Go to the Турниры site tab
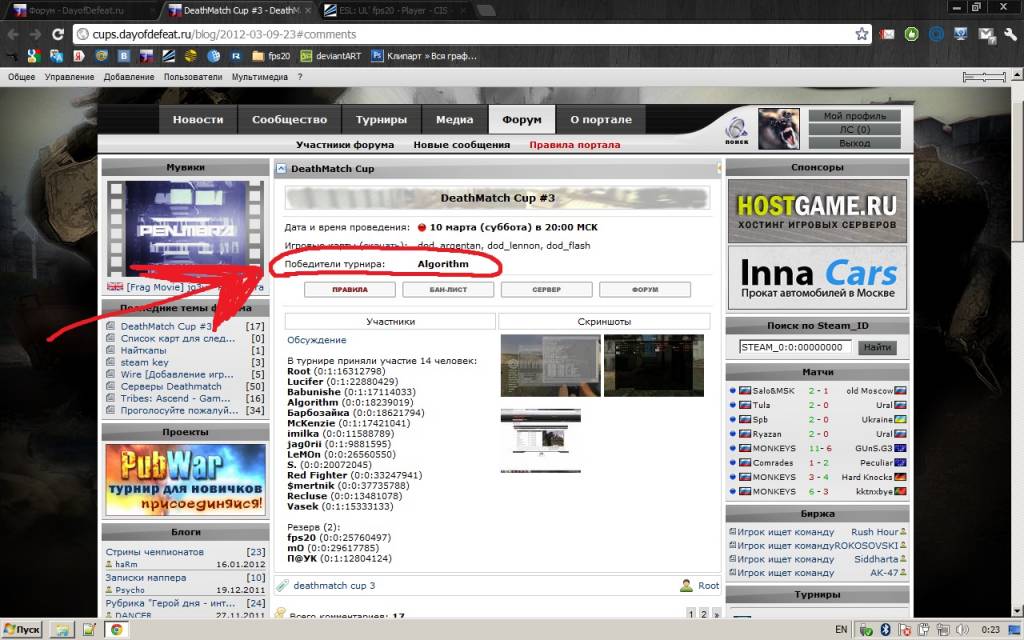 tap(381, 120)
